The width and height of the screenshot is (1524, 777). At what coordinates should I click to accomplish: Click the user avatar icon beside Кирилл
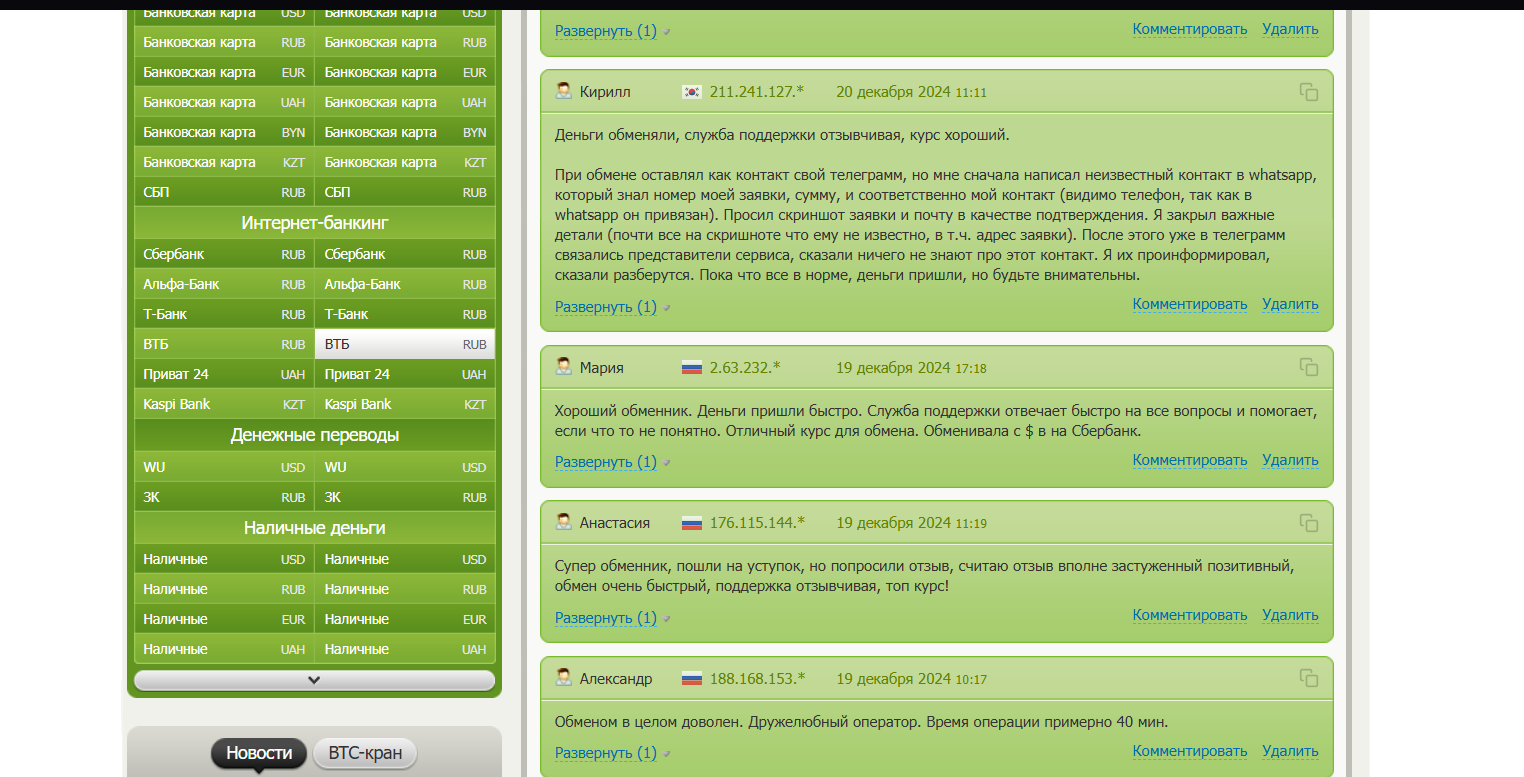[x=564, y=91]
